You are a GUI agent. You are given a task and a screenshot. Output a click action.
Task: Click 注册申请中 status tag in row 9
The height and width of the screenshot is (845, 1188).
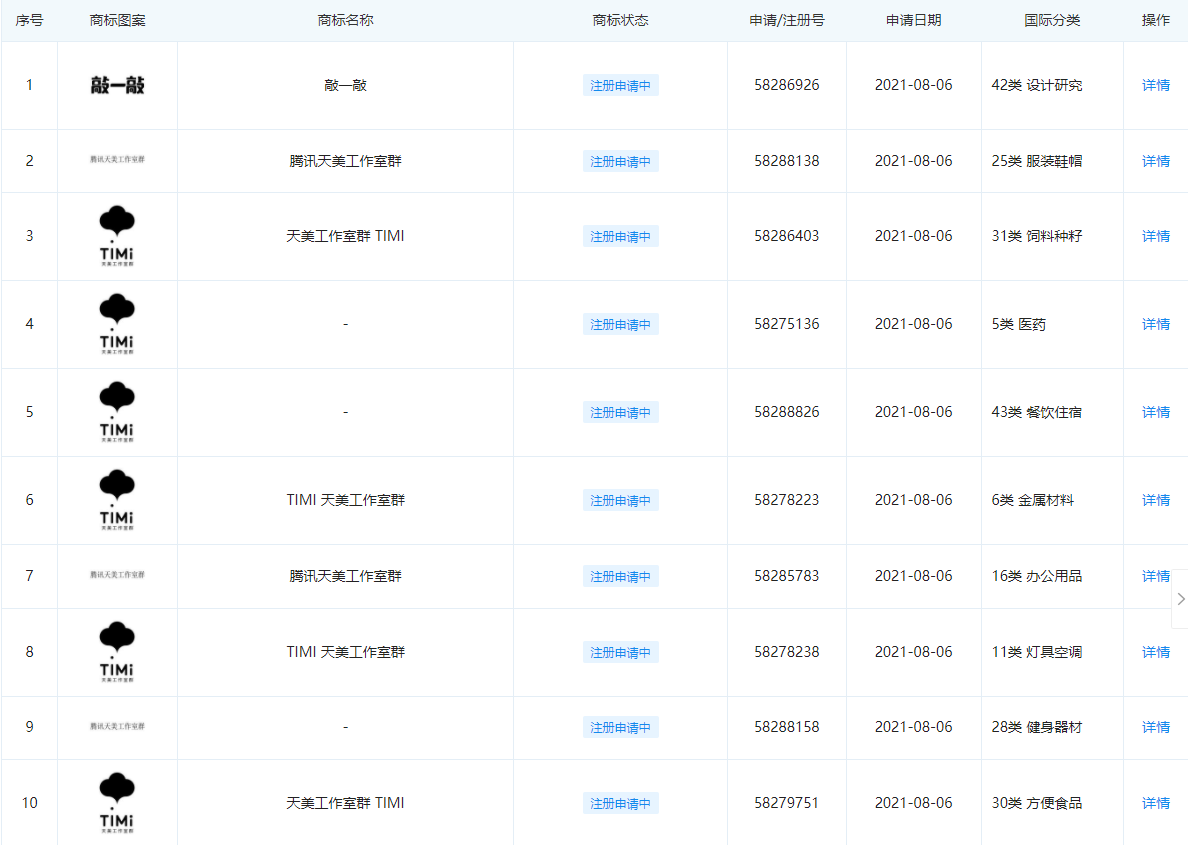(x=621, y=728)
